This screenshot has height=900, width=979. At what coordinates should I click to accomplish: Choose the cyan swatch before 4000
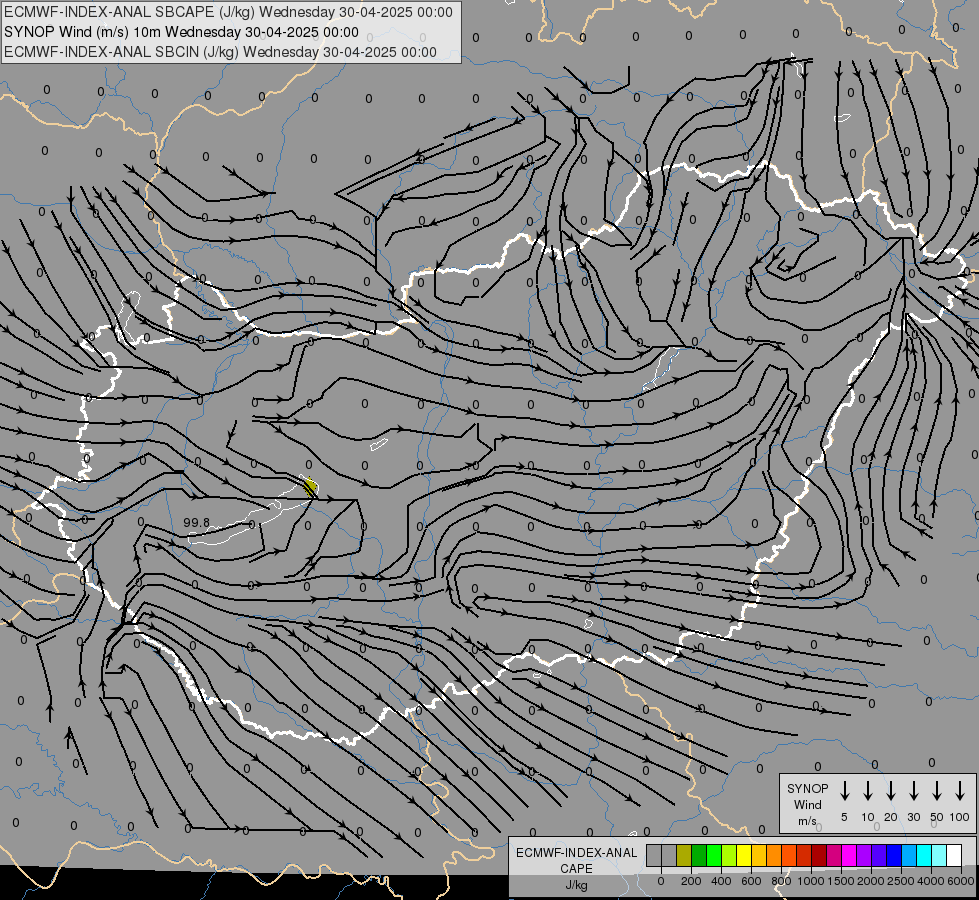click(925, 855)
